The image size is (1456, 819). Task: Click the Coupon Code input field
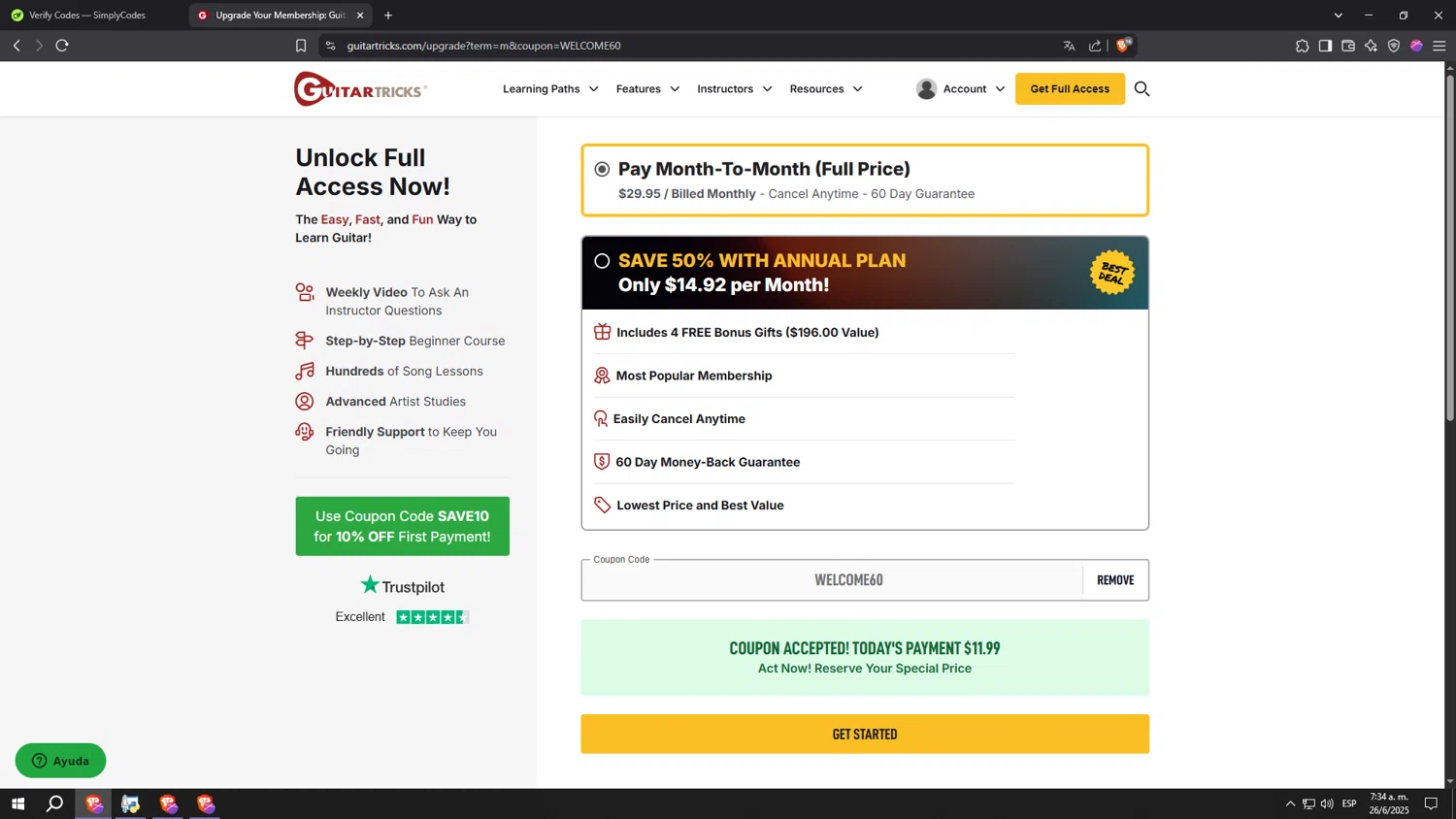(x=832, y=580)
